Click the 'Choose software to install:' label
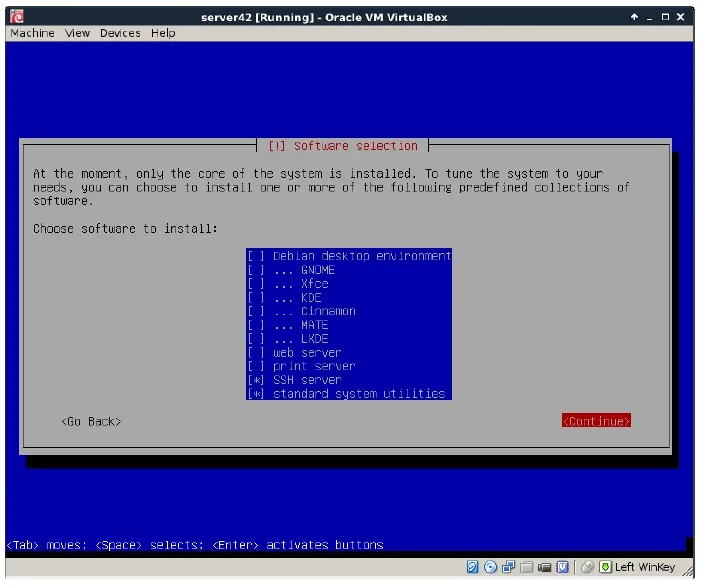Viewport: 703px width, 587px height. 125,229
